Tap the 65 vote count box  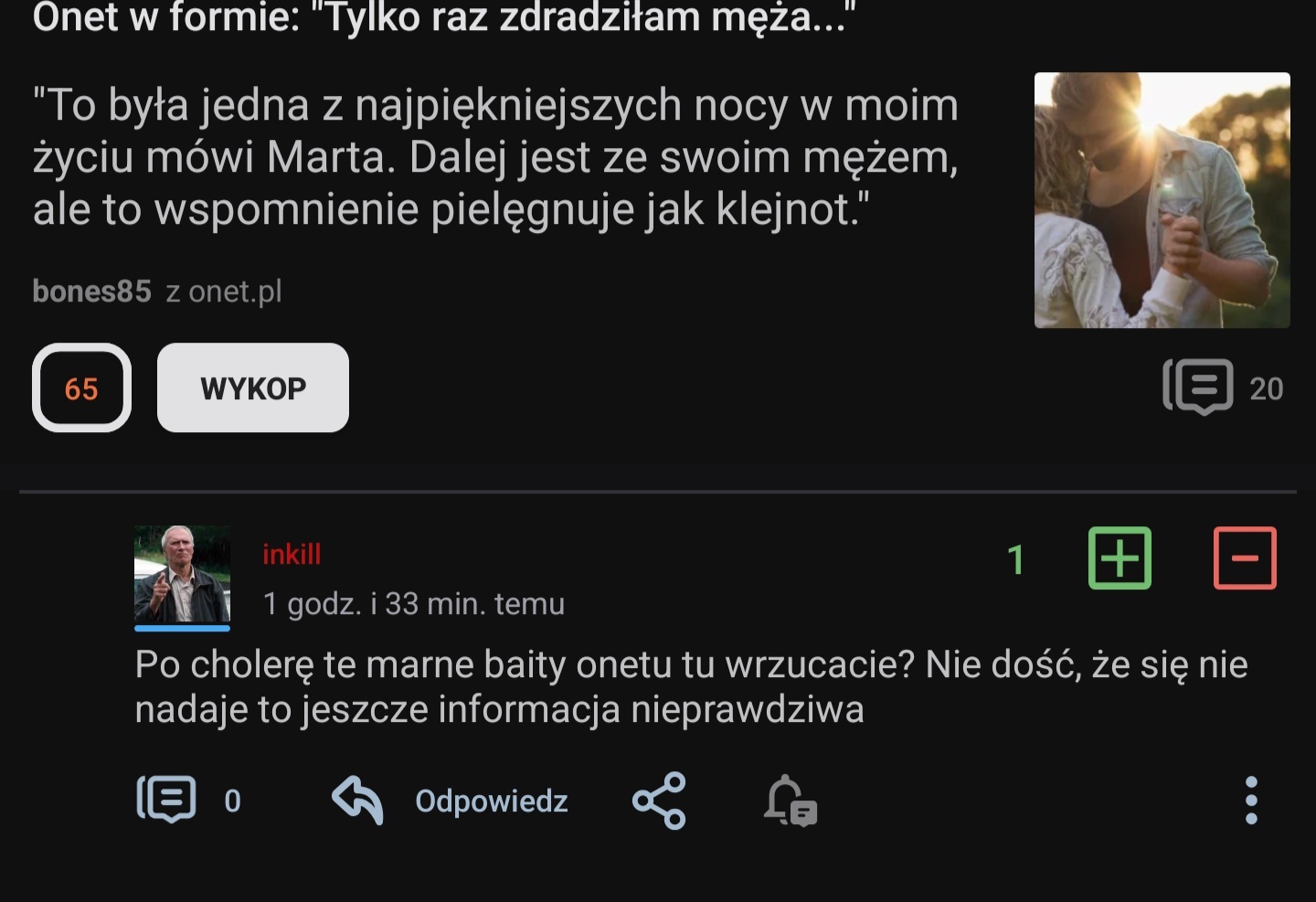pos(81,387)
